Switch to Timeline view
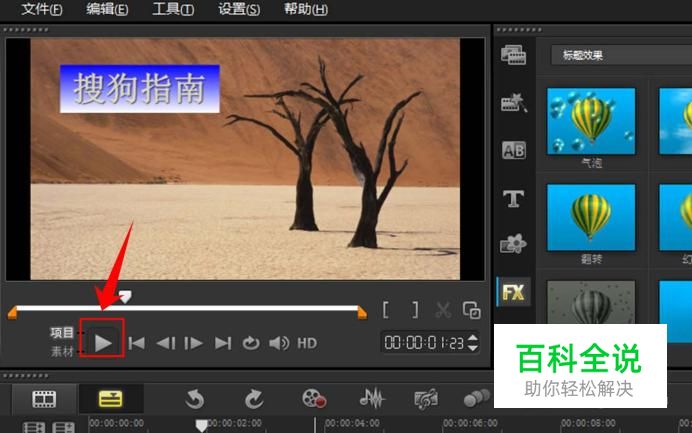Image resolution: width=692 pixels, height=433 pixels. click(110, 399)
